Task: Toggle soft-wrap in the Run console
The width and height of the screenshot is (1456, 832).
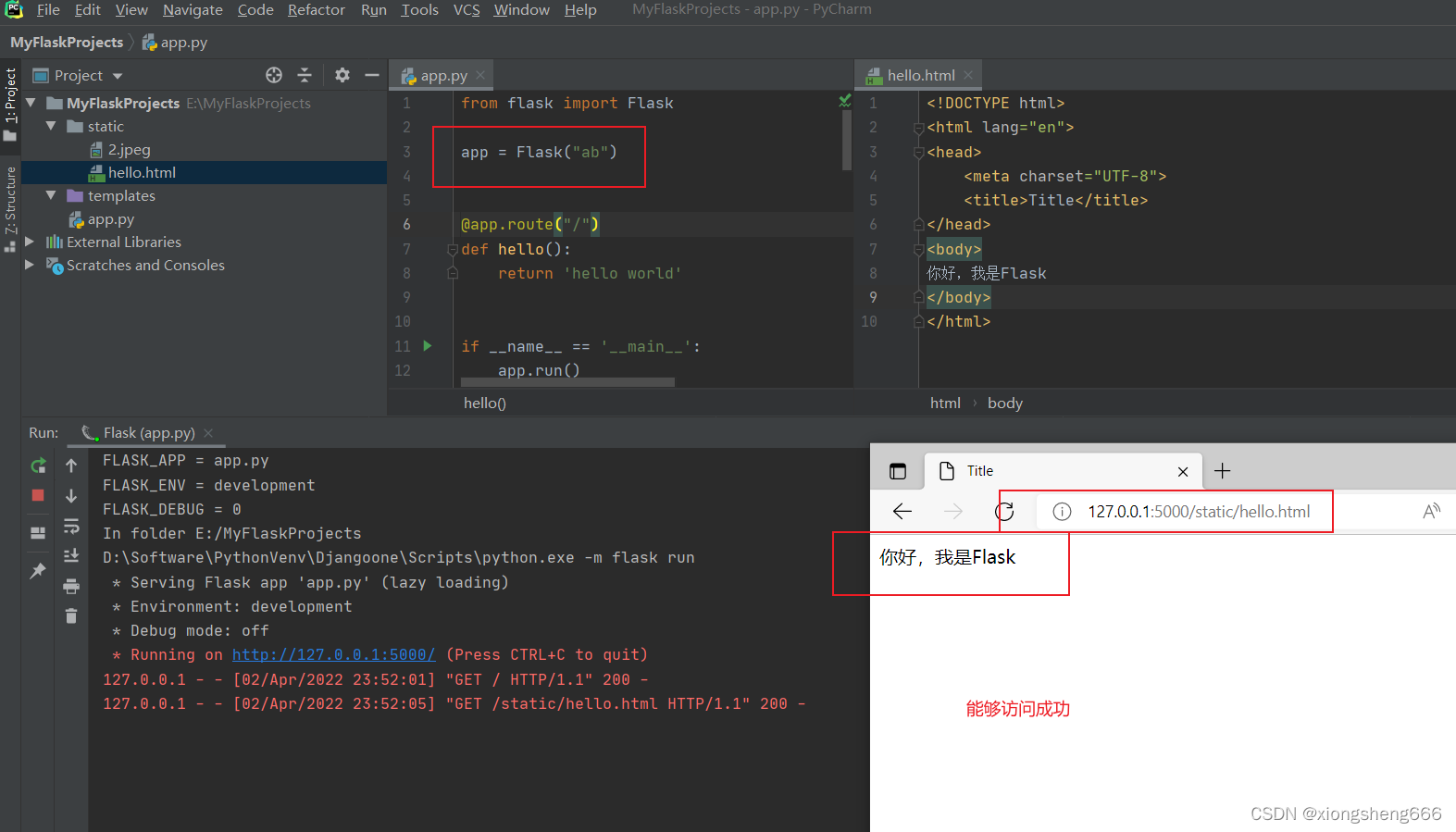Action: pyautogui.click(x=71, y=526)
